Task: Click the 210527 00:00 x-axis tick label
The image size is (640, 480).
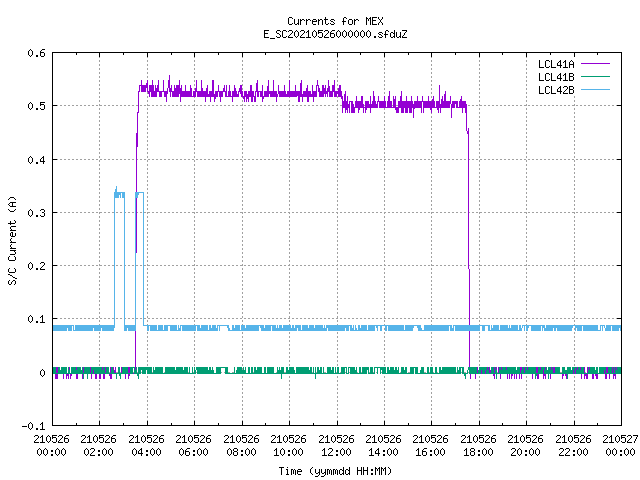Action: pyautogui.click(x=620, y=446)
